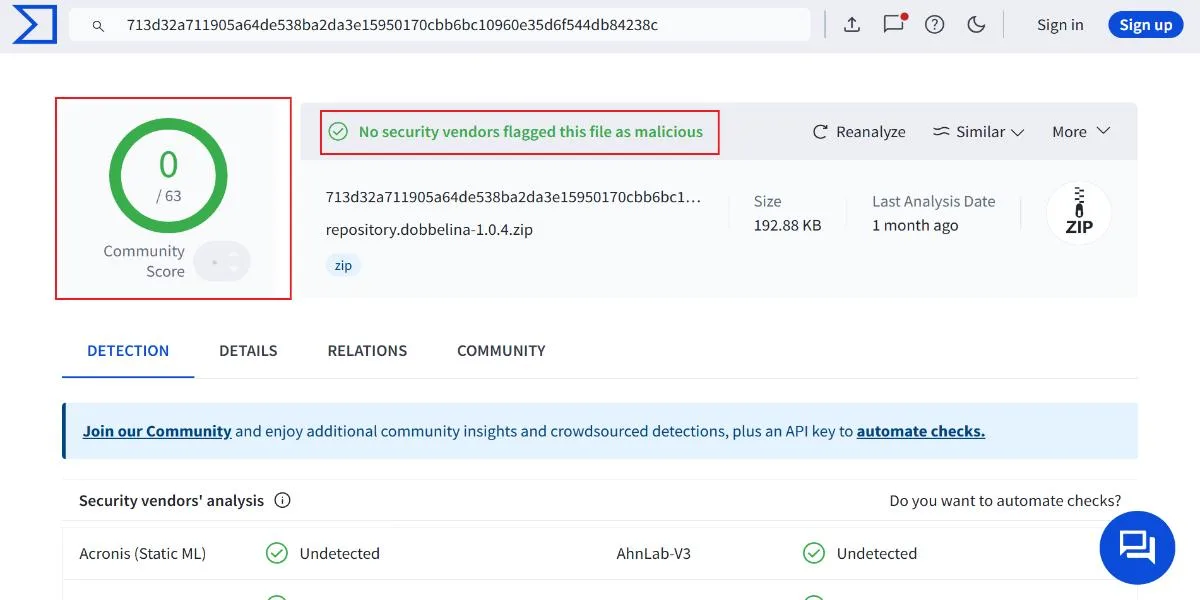Select the DETECTION tab
This screenshot has height=600, width=1200.
click(128, 351)
